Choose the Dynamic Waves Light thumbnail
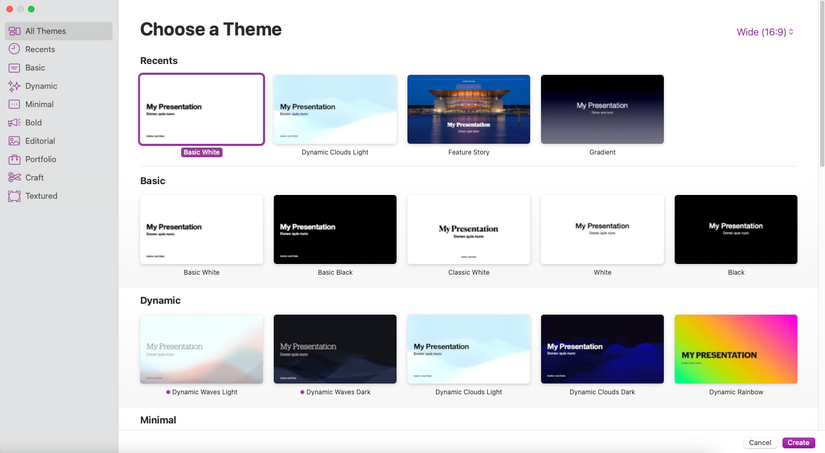825x453 pixels. point(202,349)
